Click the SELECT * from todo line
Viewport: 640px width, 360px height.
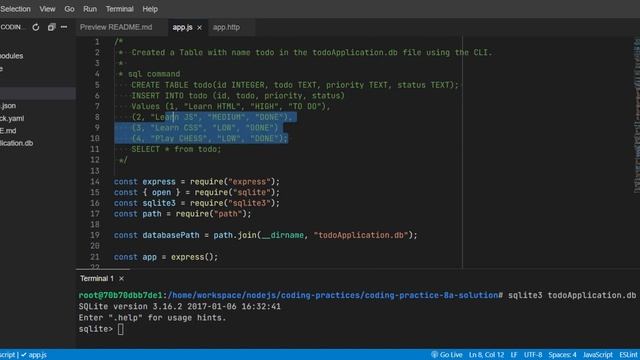(x=176, y=149)
